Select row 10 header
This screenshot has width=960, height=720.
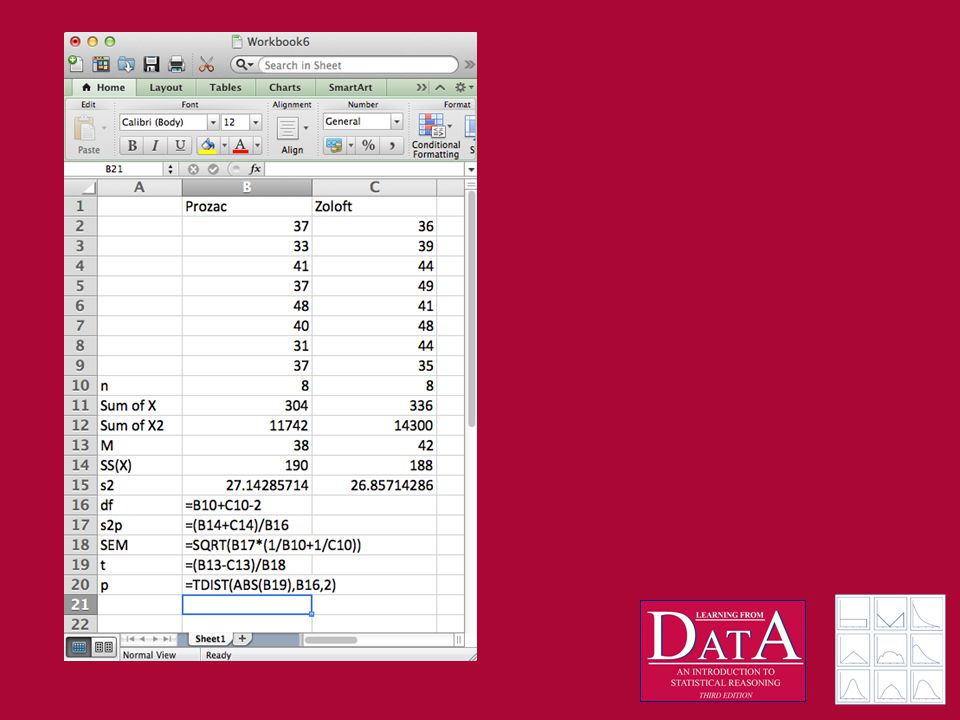point(81,386)
